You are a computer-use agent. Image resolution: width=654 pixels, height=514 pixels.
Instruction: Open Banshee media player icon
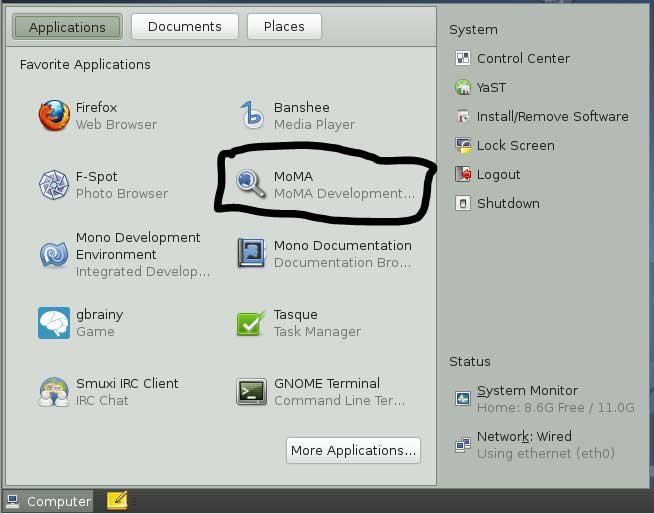(251, 116)
